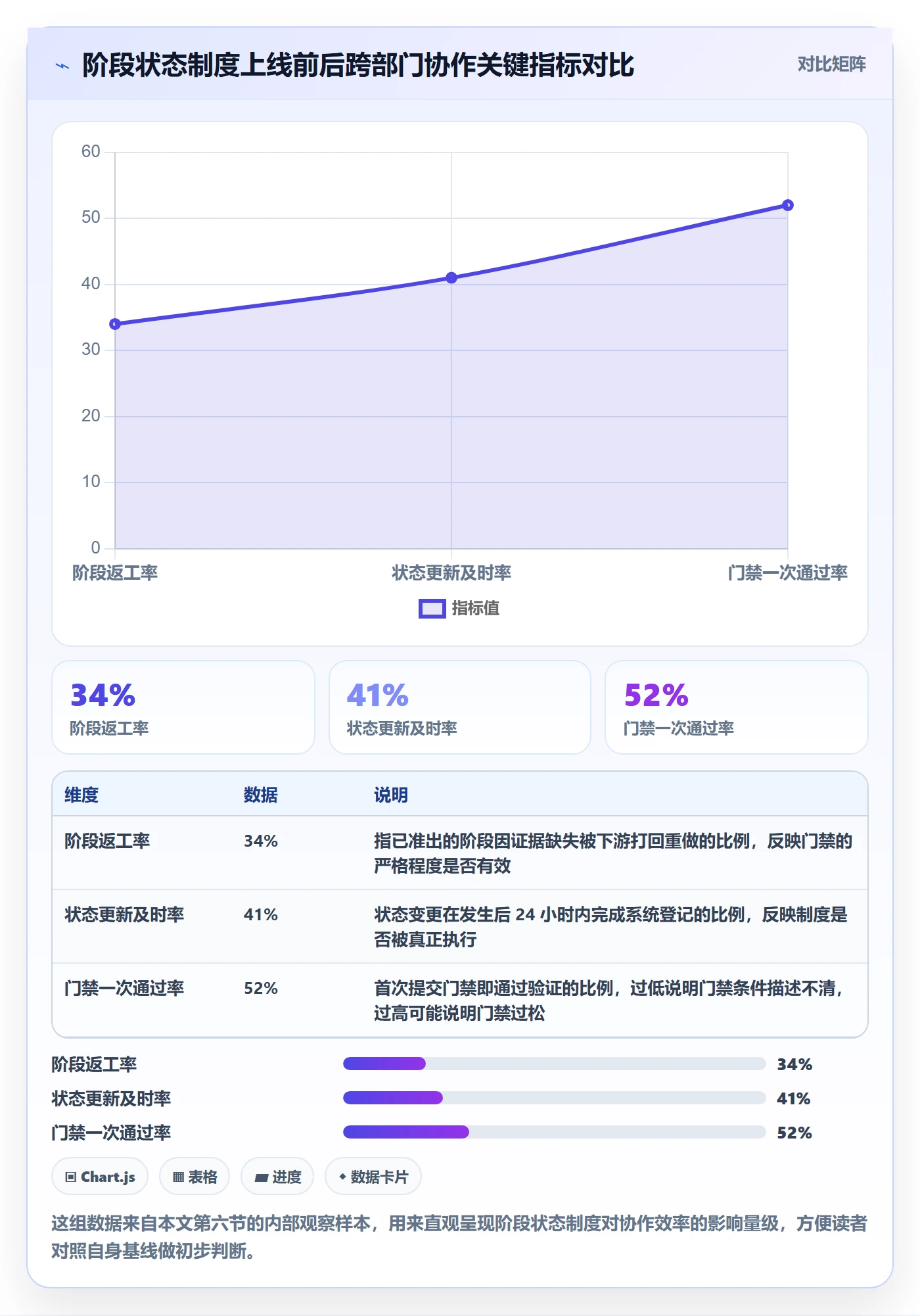Click the 维度 table column header
The height and width of the screenshot is (1316, 920).
(x=81, y=795)
